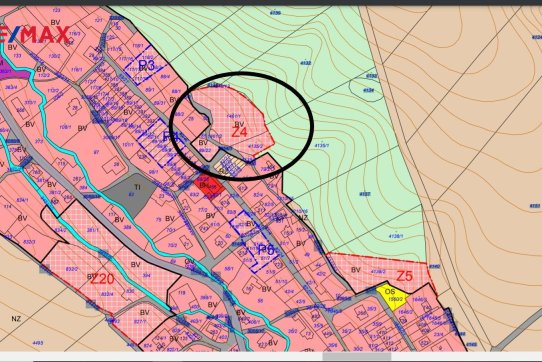Image resolution: width=542 pixels, height=362 pixels.
Task: Click parcel label 4135/7
Action: point(321,146)
